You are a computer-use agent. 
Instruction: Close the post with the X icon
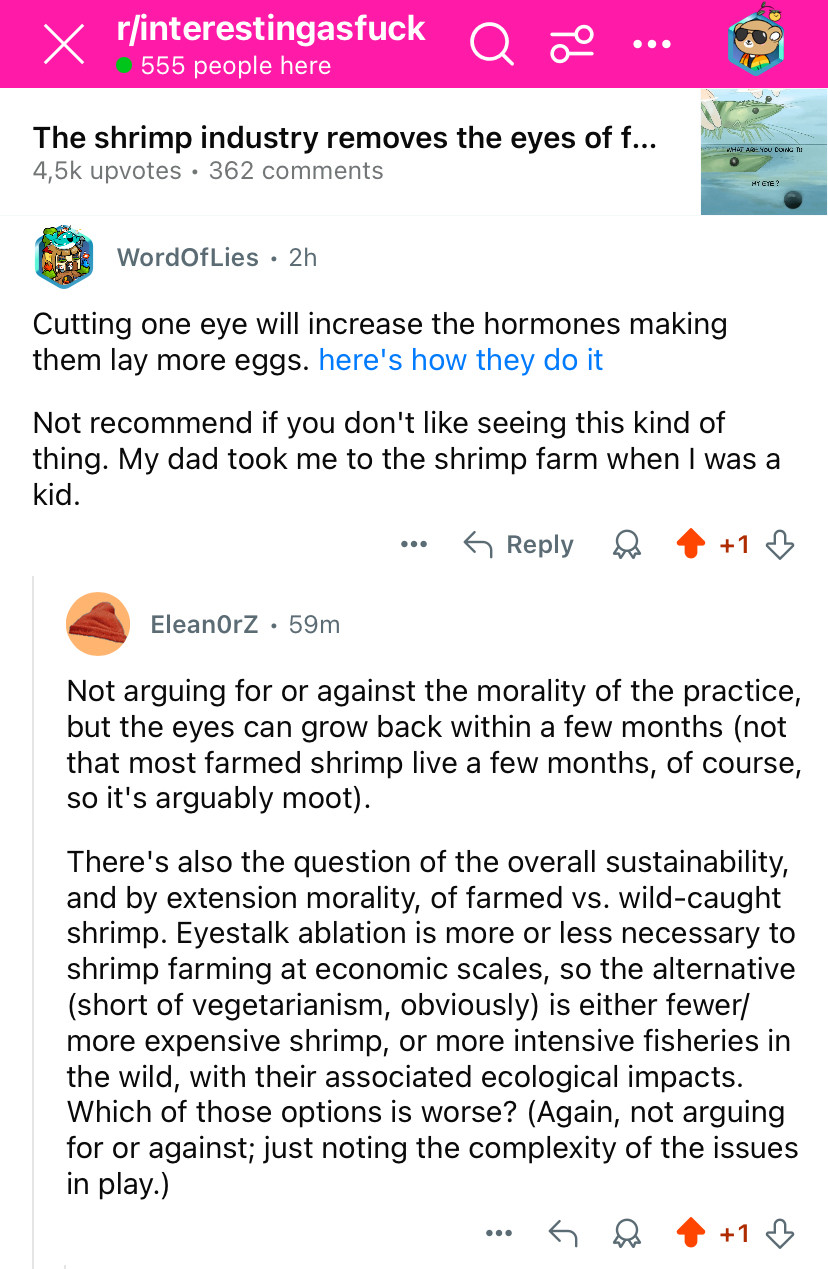coord(65,46)
